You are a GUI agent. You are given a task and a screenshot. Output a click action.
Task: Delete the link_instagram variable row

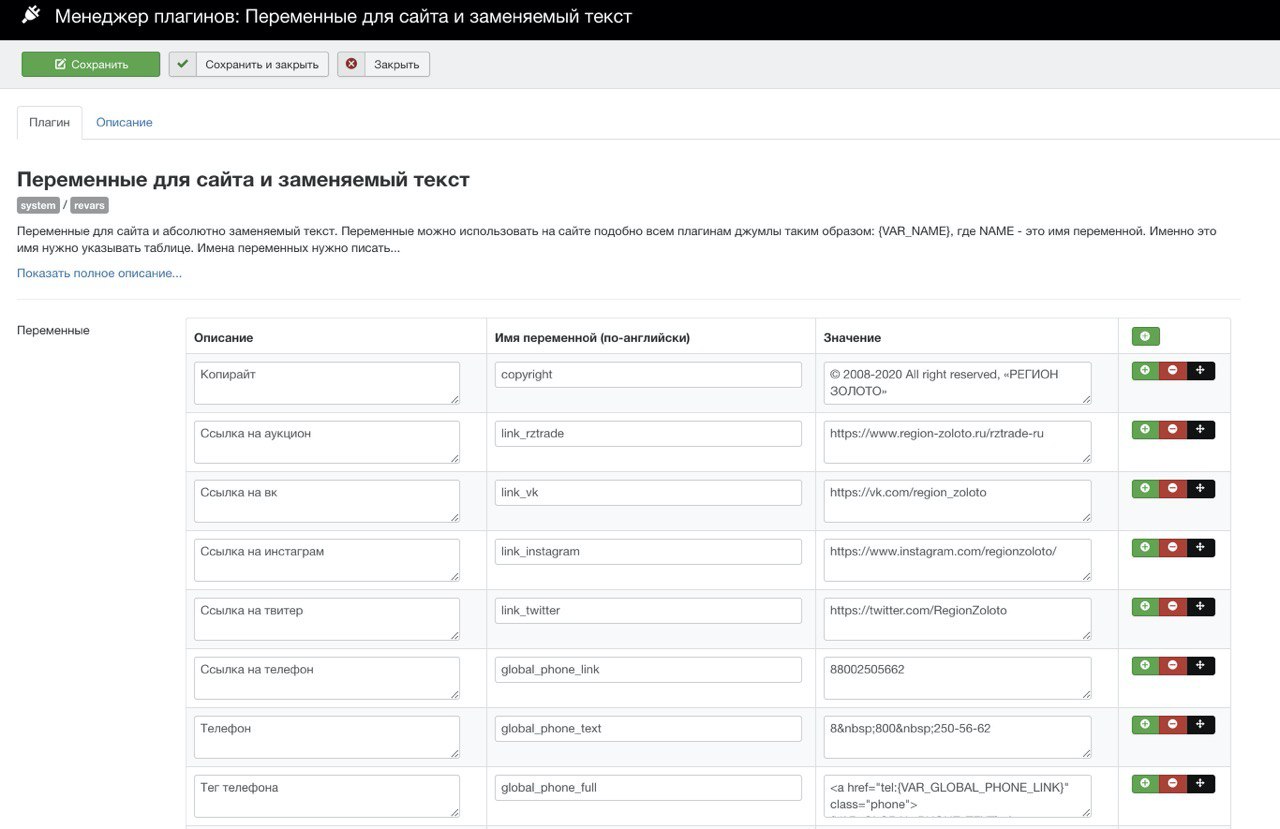point(1173,548)
